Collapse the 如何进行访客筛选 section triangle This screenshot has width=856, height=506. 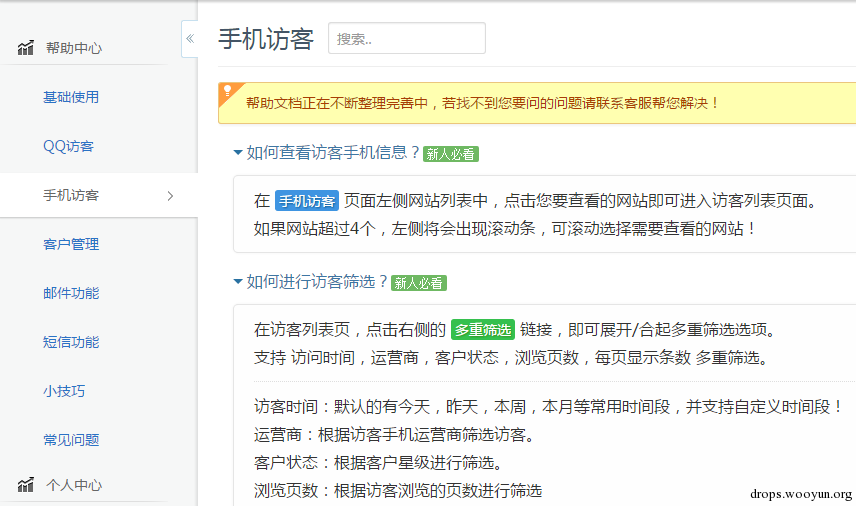pyautogui.click(x=237, y=282)
